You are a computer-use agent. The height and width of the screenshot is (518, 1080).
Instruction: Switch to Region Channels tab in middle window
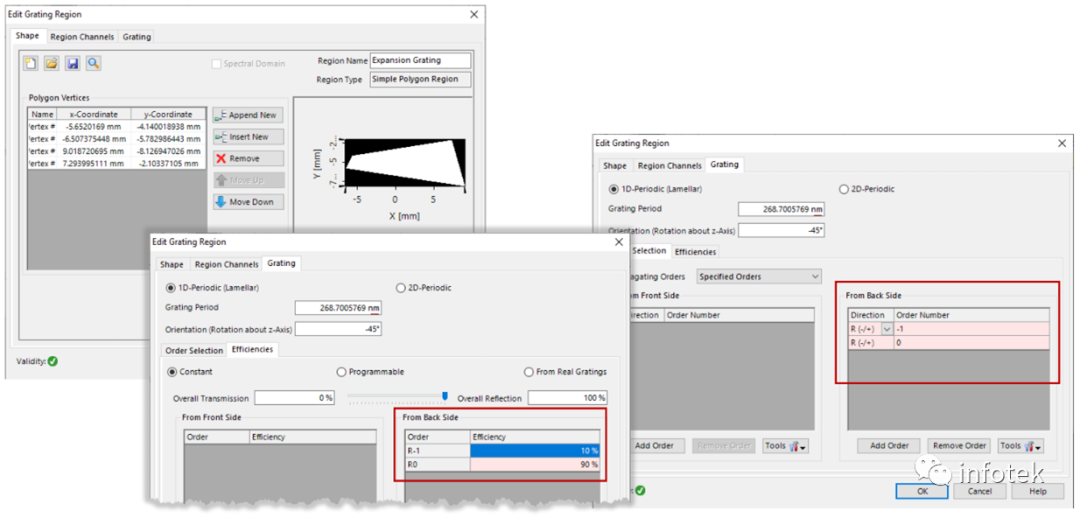click(226, 265)
